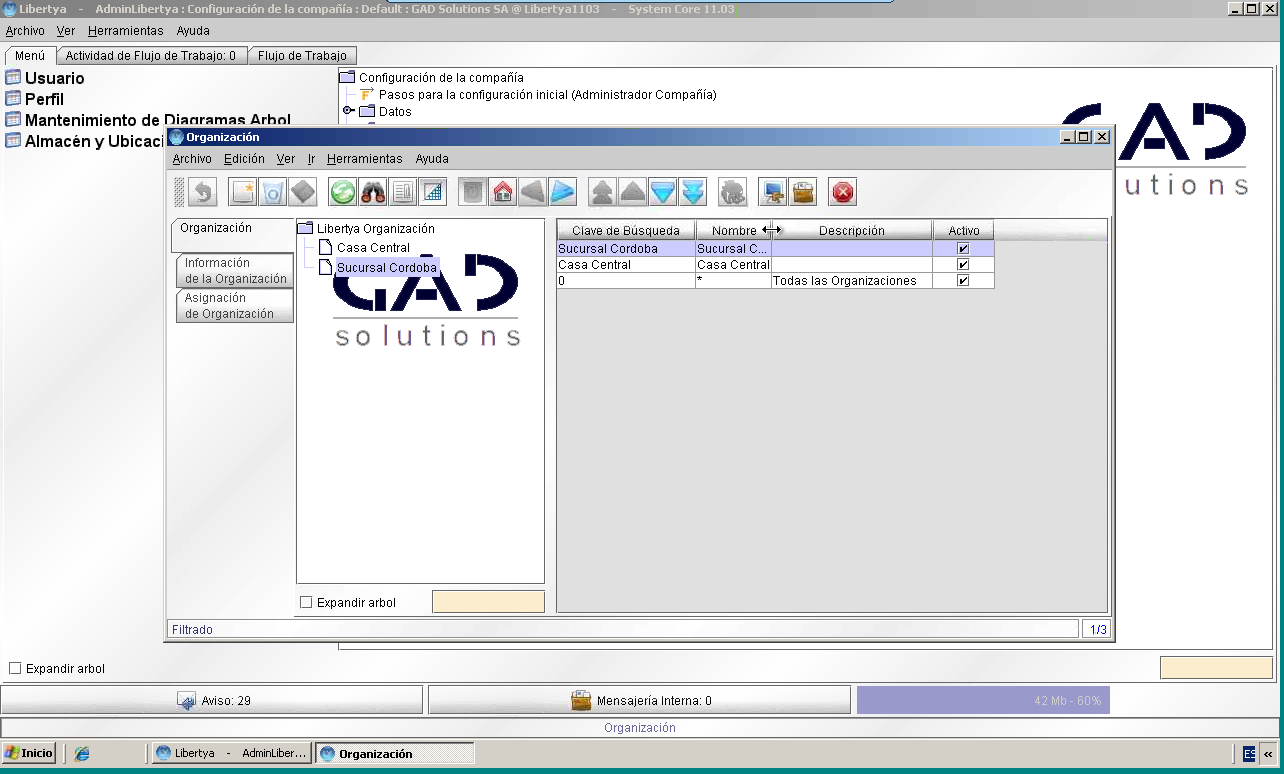Click the memory usage bar 42 Mb
Image resolution: width=1284 pixels, height=774 pixels.
[x=983, y=700]
